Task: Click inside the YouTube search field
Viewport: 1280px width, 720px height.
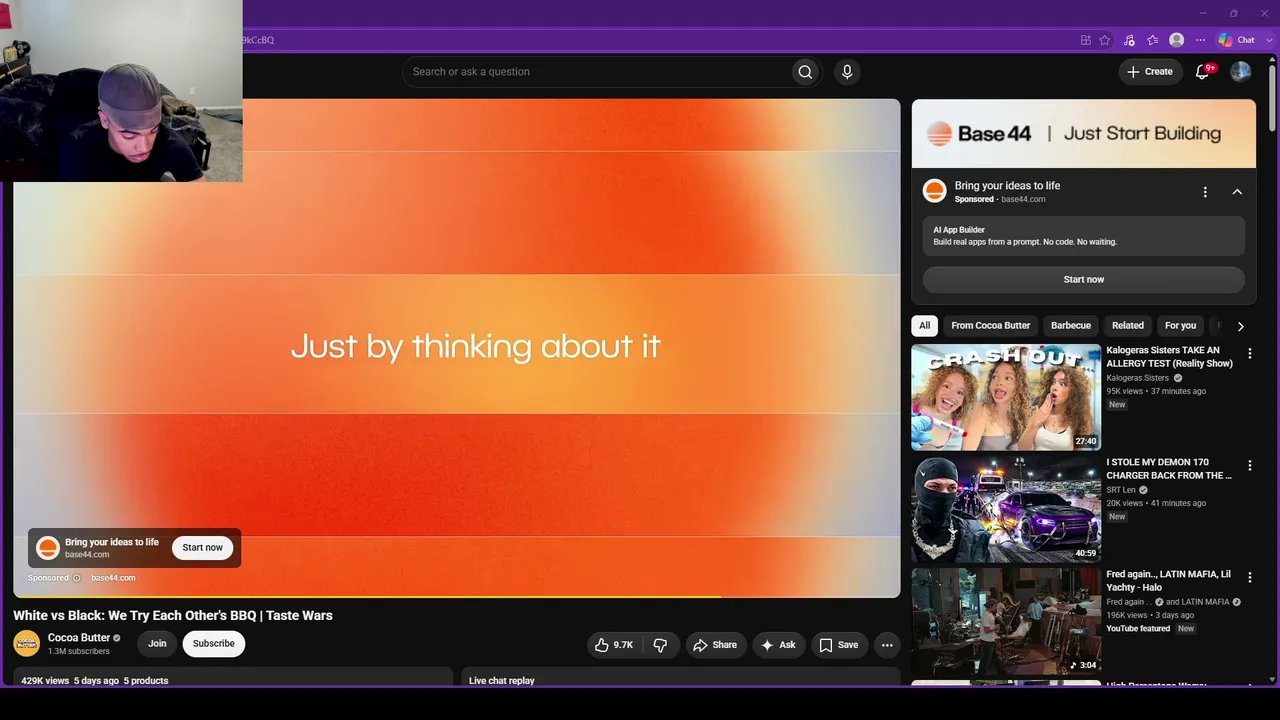Action: click(597, 72)
